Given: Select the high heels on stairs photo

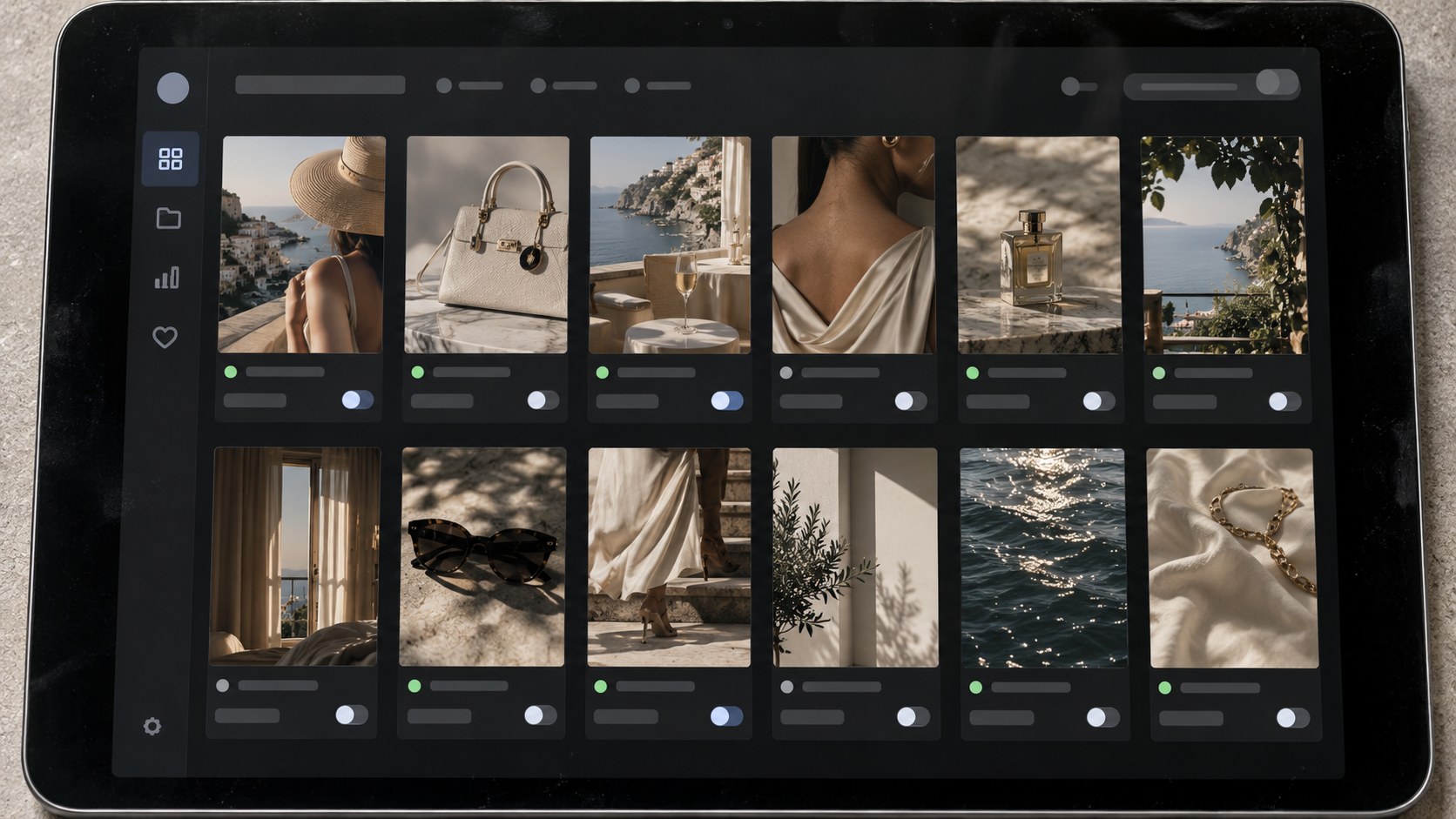Looking at the screenshot, I should (x=669, y=557).
